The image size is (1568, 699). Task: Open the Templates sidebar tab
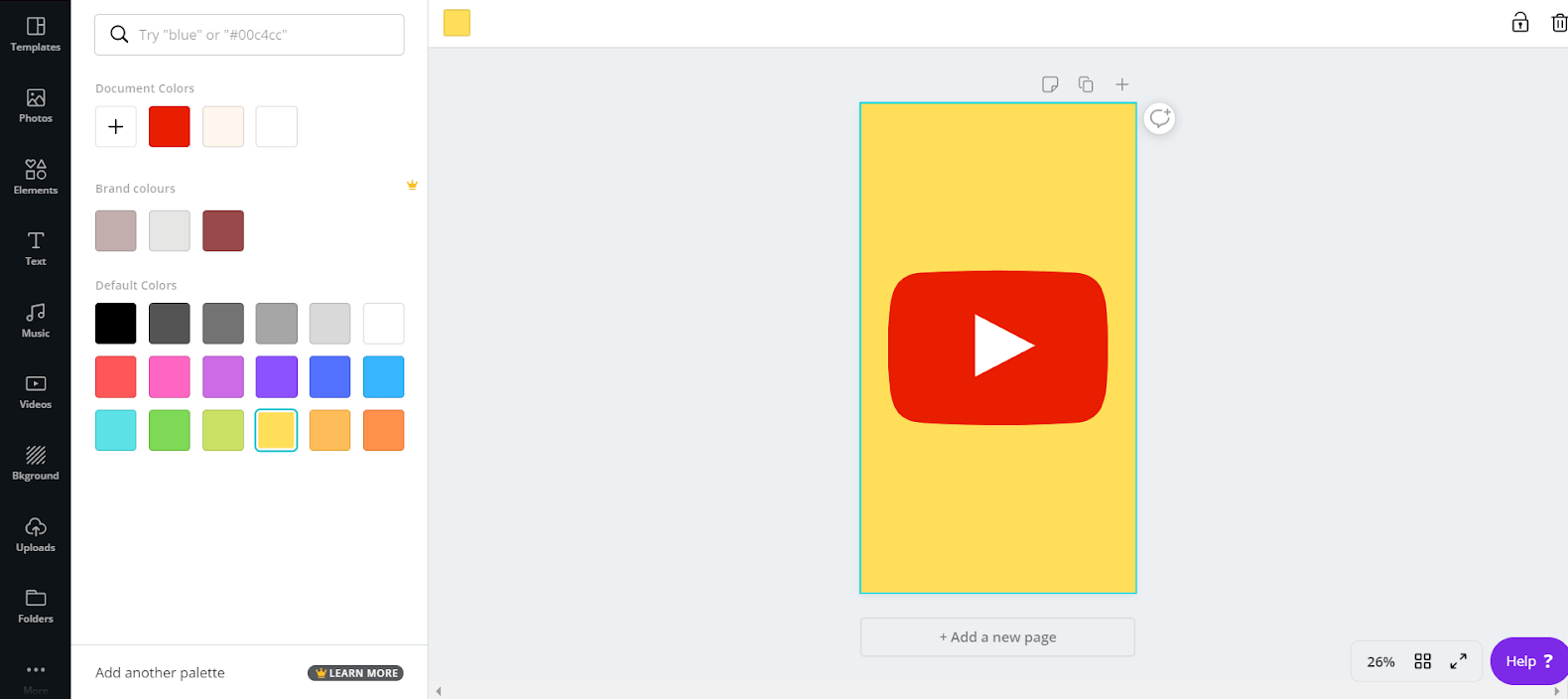tap(36, 34)
